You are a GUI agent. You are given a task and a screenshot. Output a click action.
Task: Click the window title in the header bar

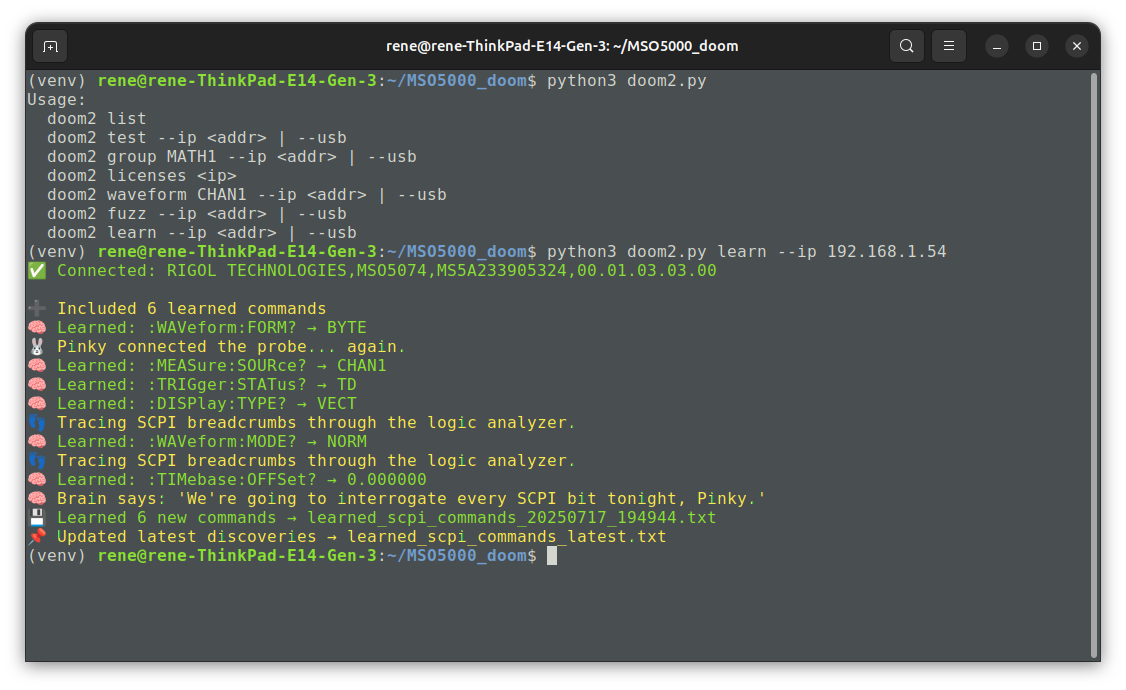click(x=562, y=46)
